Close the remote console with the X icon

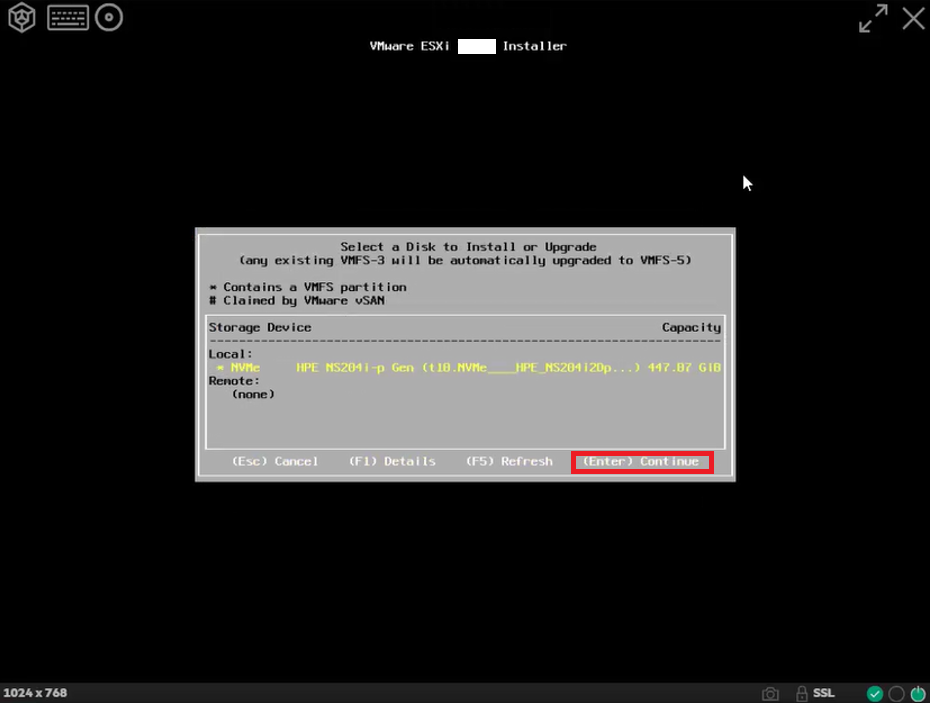(x=914, y=18)
